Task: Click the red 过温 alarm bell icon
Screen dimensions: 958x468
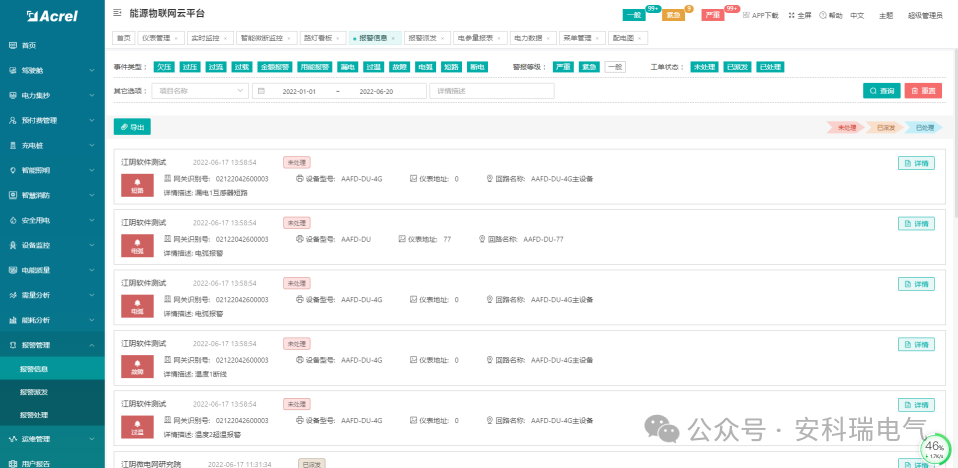Action: pos(137,423)
